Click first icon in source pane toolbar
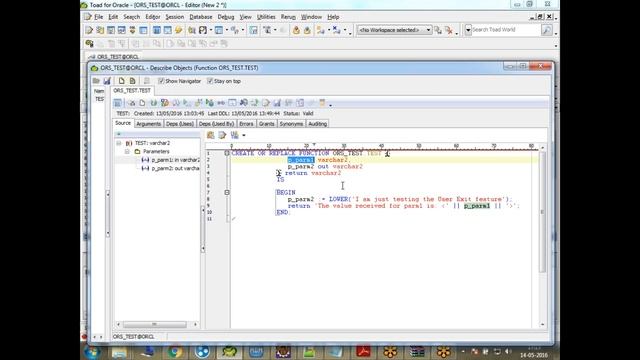This screenshot has width=640, height=360. [x=211, y=135]
